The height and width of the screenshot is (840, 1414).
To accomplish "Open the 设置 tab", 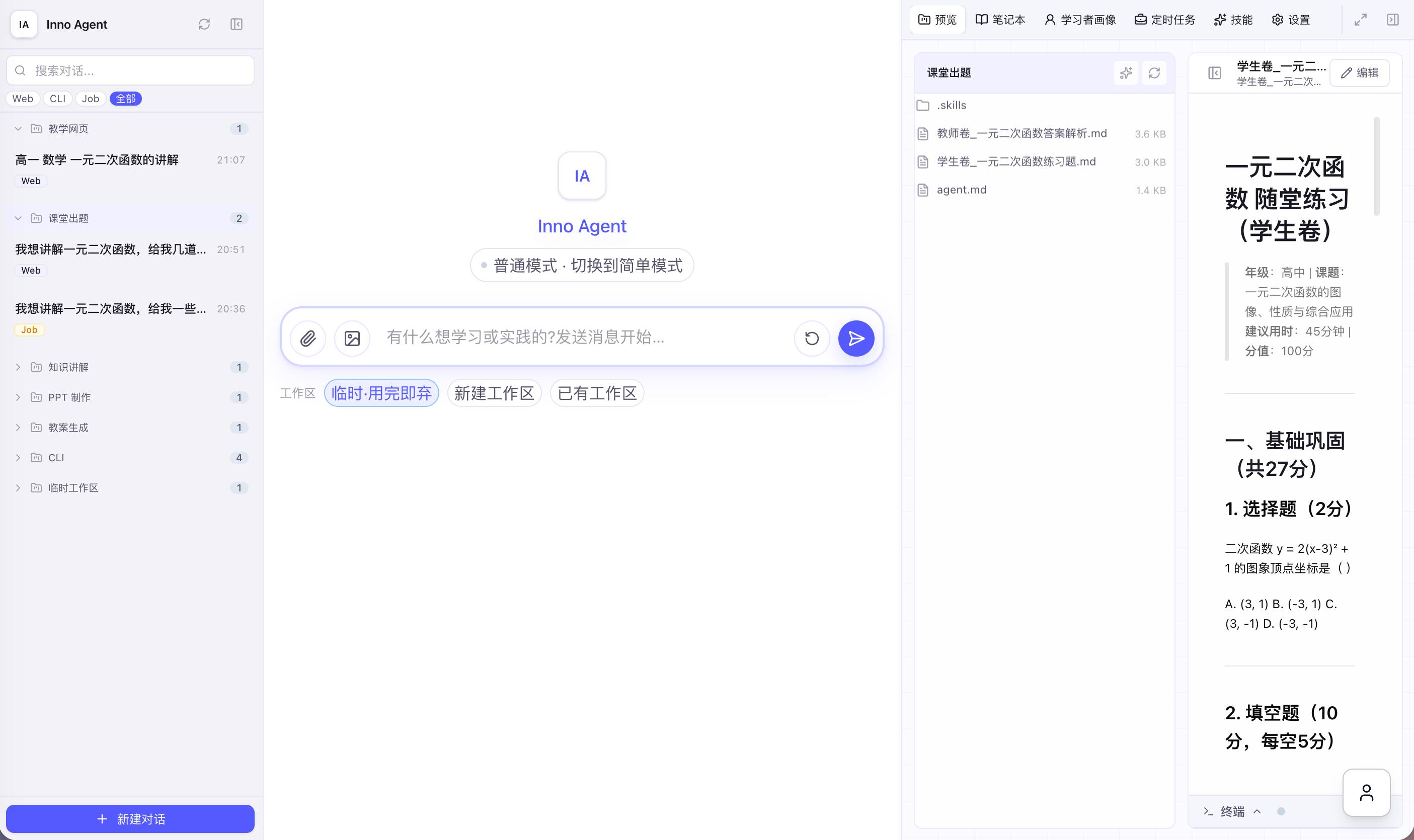I will coord(1291,20).
